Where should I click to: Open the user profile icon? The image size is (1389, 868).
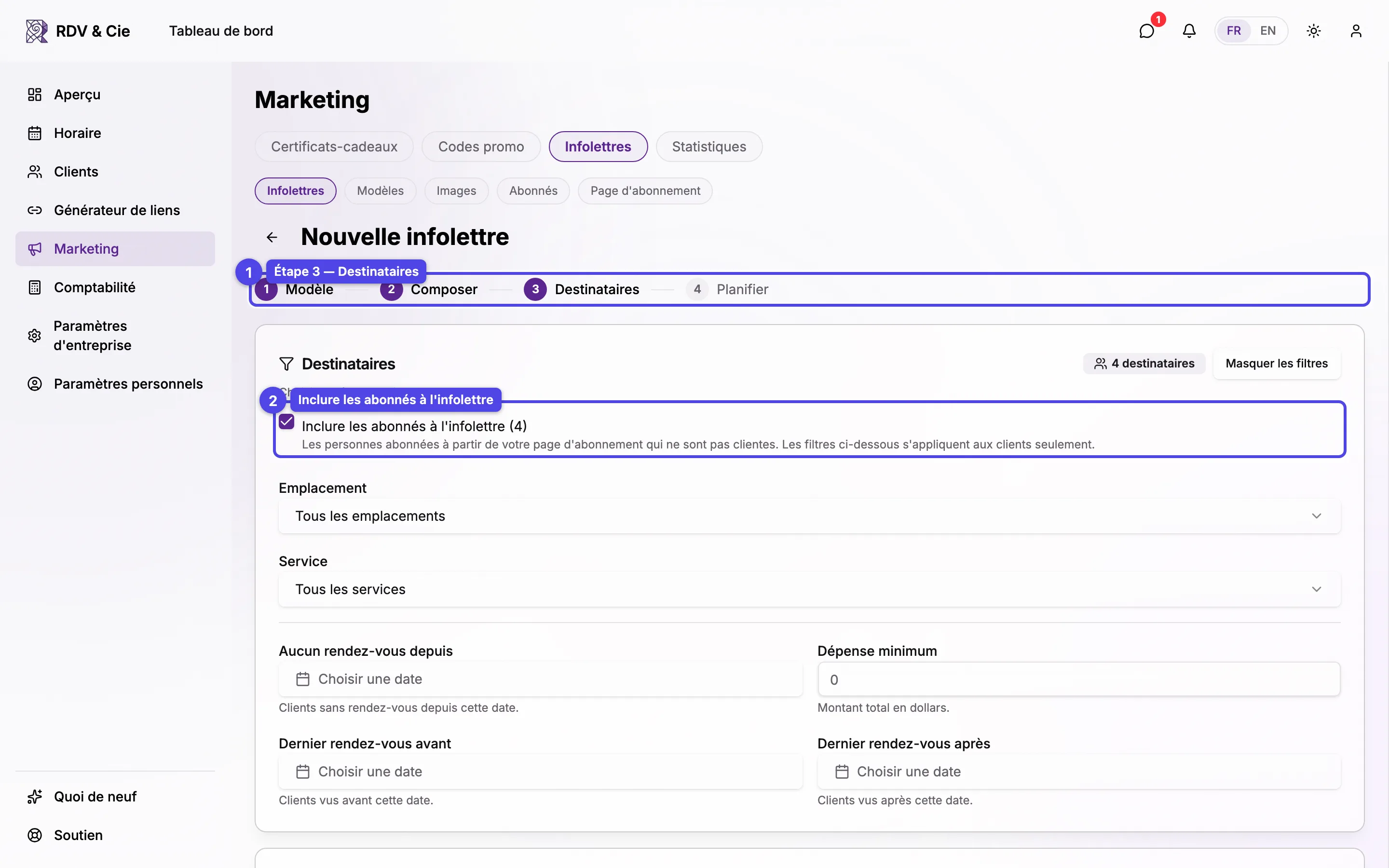point(1356,31)
